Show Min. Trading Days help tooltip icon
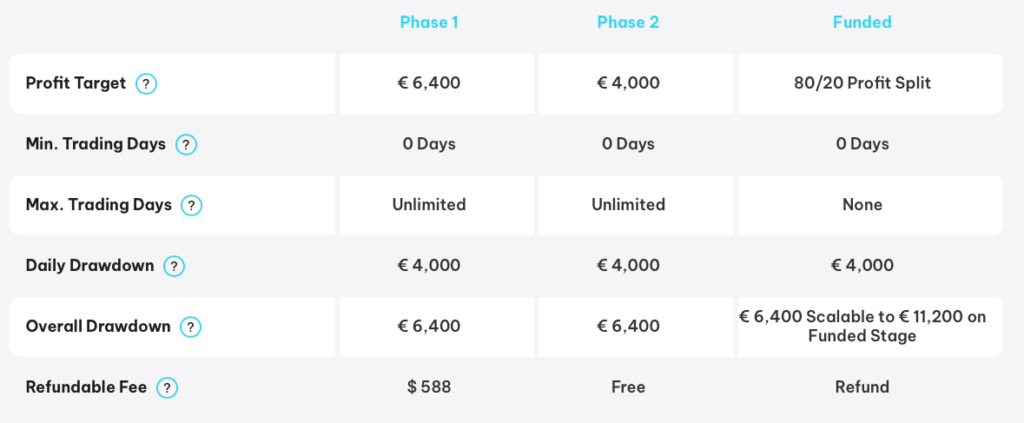This screenshot has height=423, width=1024. (x=186, y=144)
